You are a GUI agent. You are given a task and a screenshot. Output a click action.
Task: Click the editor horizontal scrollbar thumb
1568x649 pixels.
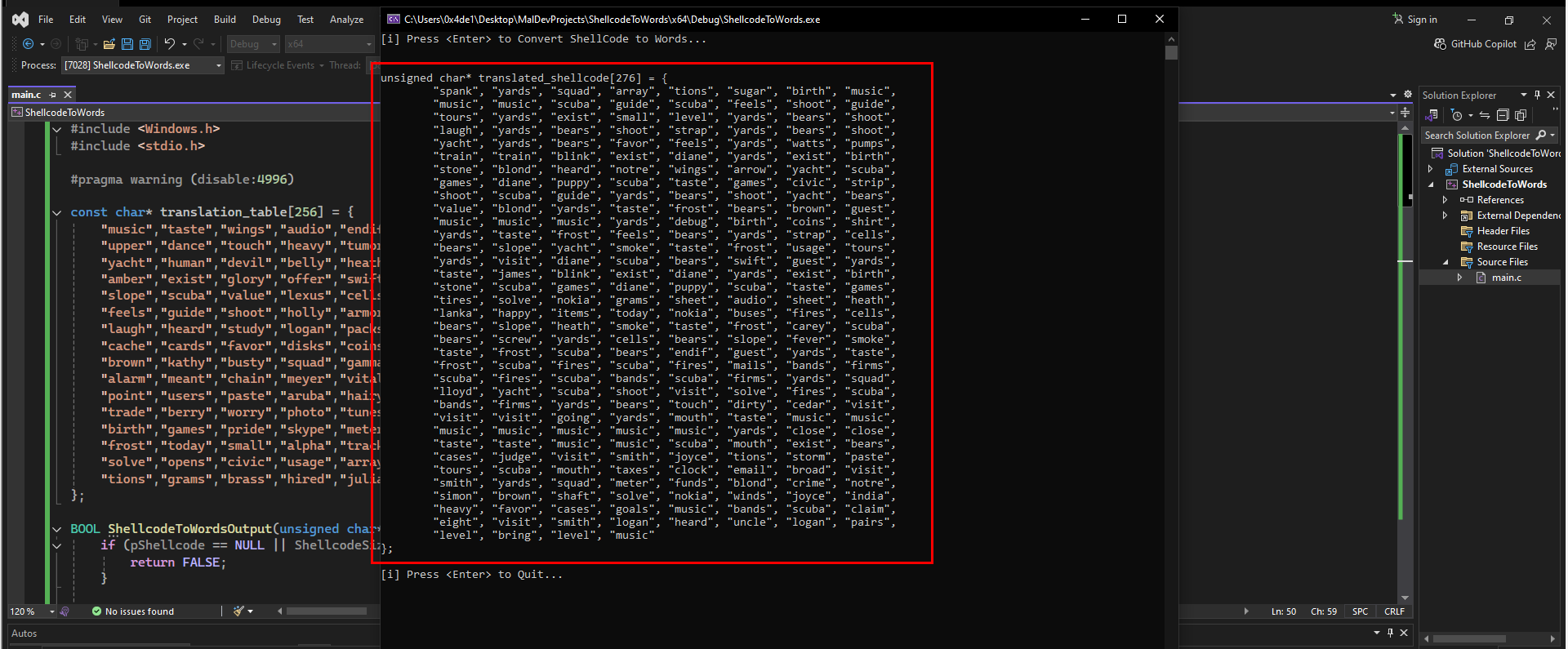coord(326,611)
